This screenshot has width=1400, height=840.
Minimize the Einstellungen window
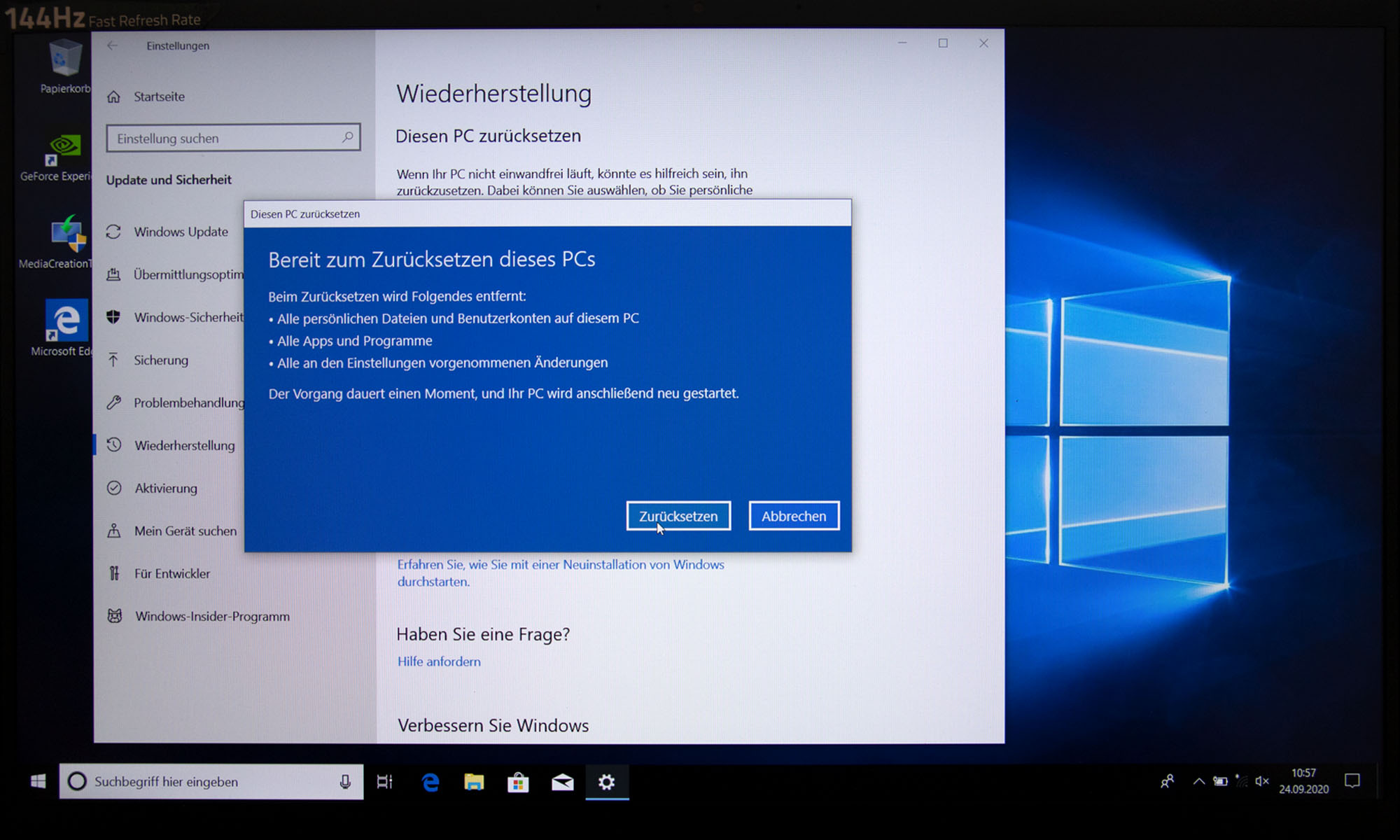902,43
